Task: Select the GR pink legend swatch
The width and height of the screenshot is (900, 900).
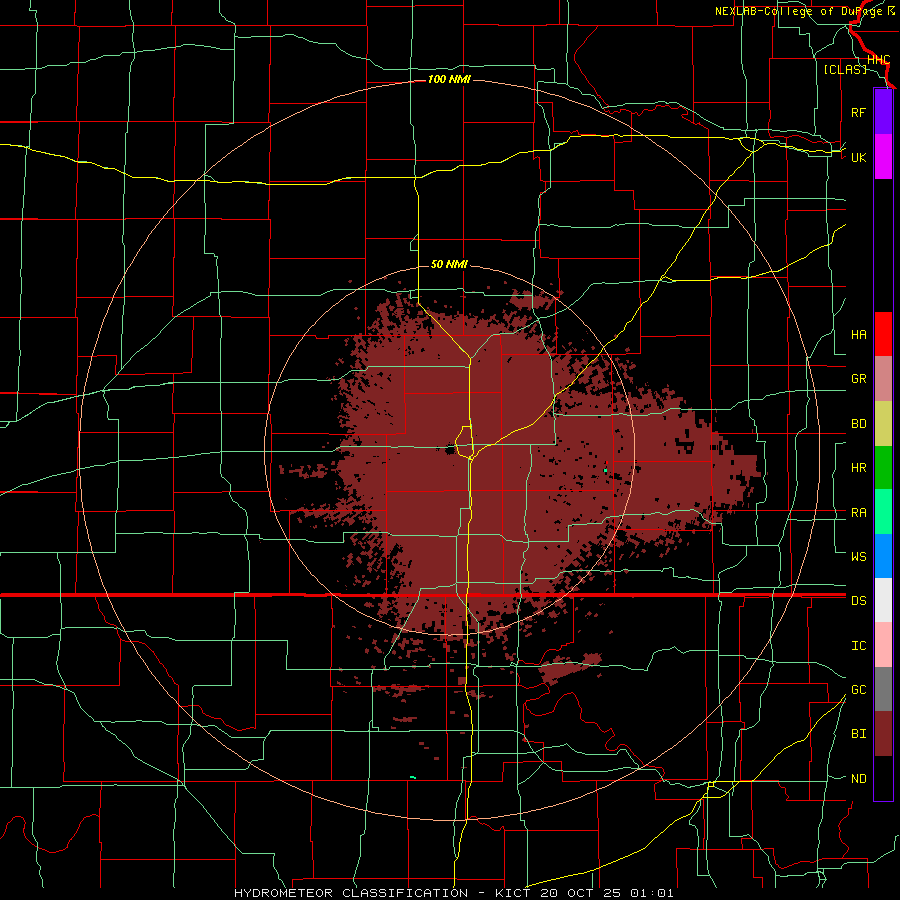Action: click(883, 378)
